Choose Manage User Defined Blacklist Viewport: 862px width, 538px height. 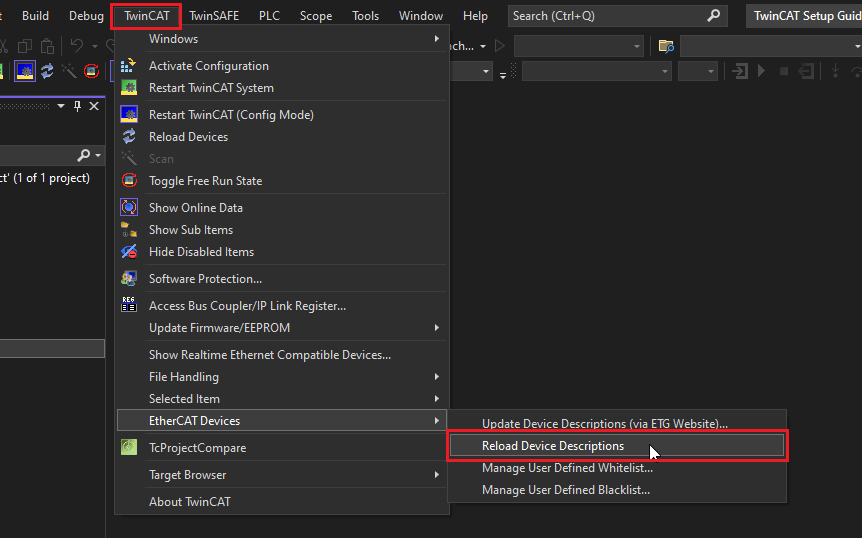(617, 490)
